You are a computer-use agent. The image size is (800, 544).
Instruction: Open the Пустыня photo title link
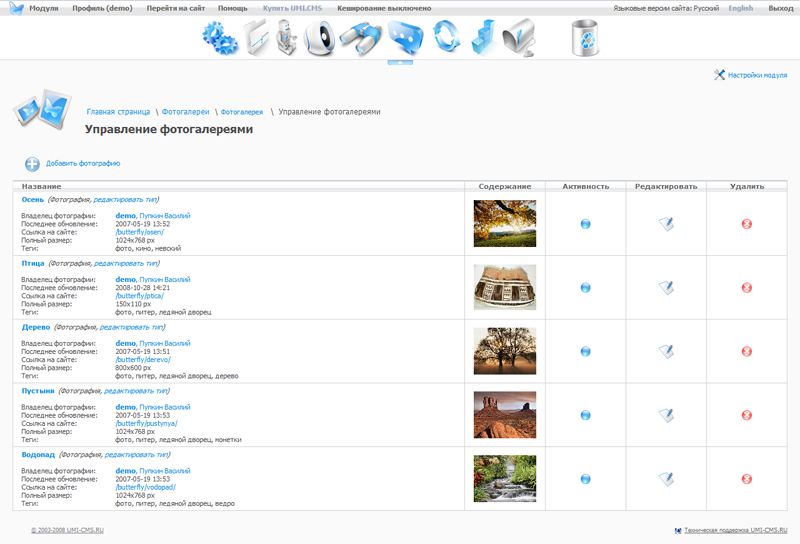pyautogui.click(x=38, y=391)
